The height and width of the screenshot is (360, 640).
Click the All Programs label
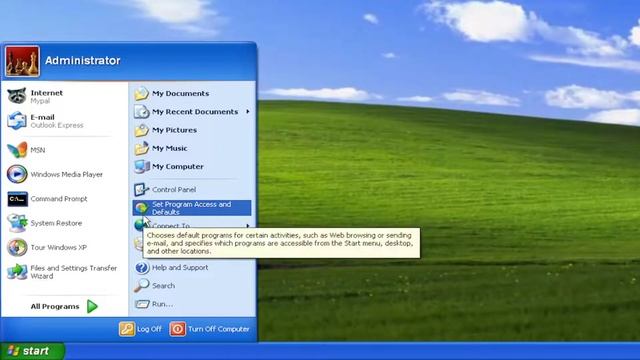(x=55, y=307)
